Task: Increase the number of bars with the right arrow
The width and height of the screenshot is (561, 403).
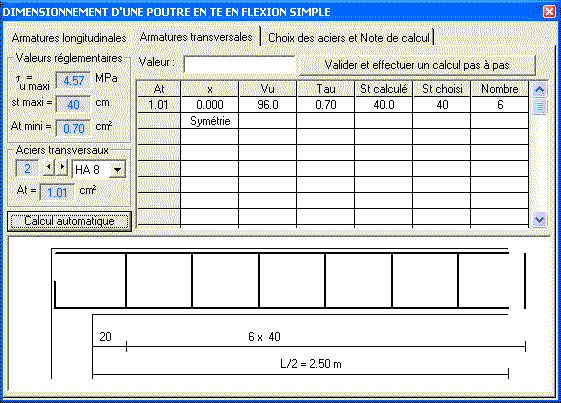Action: pos(62,167)
